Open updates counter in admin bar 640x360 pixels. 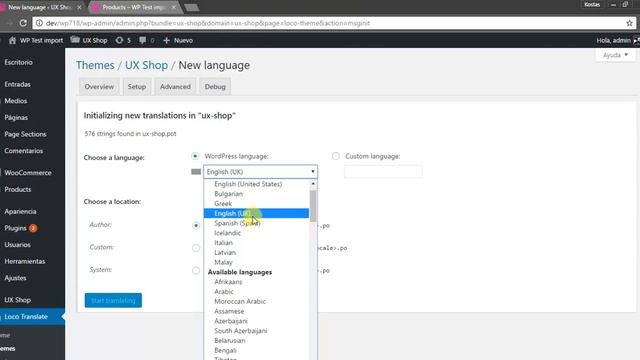pos(123,40)
